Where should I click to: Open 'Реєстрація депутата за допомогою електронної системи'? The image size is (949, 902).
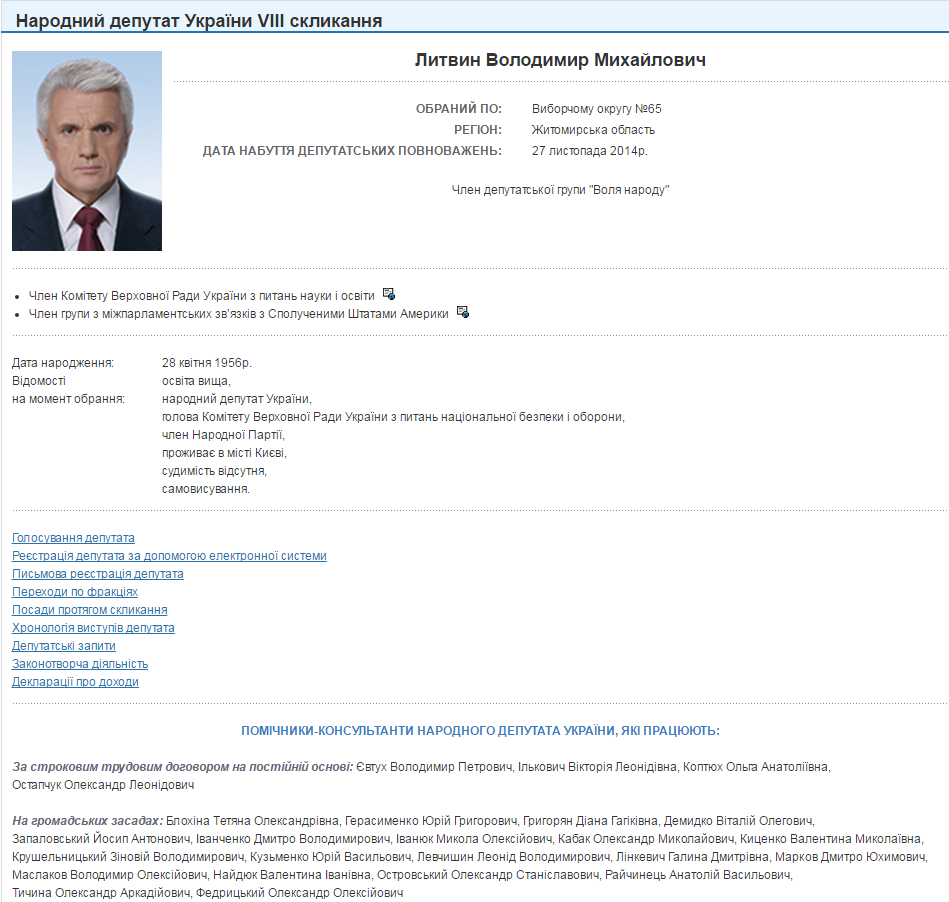[x=169, y=556]
